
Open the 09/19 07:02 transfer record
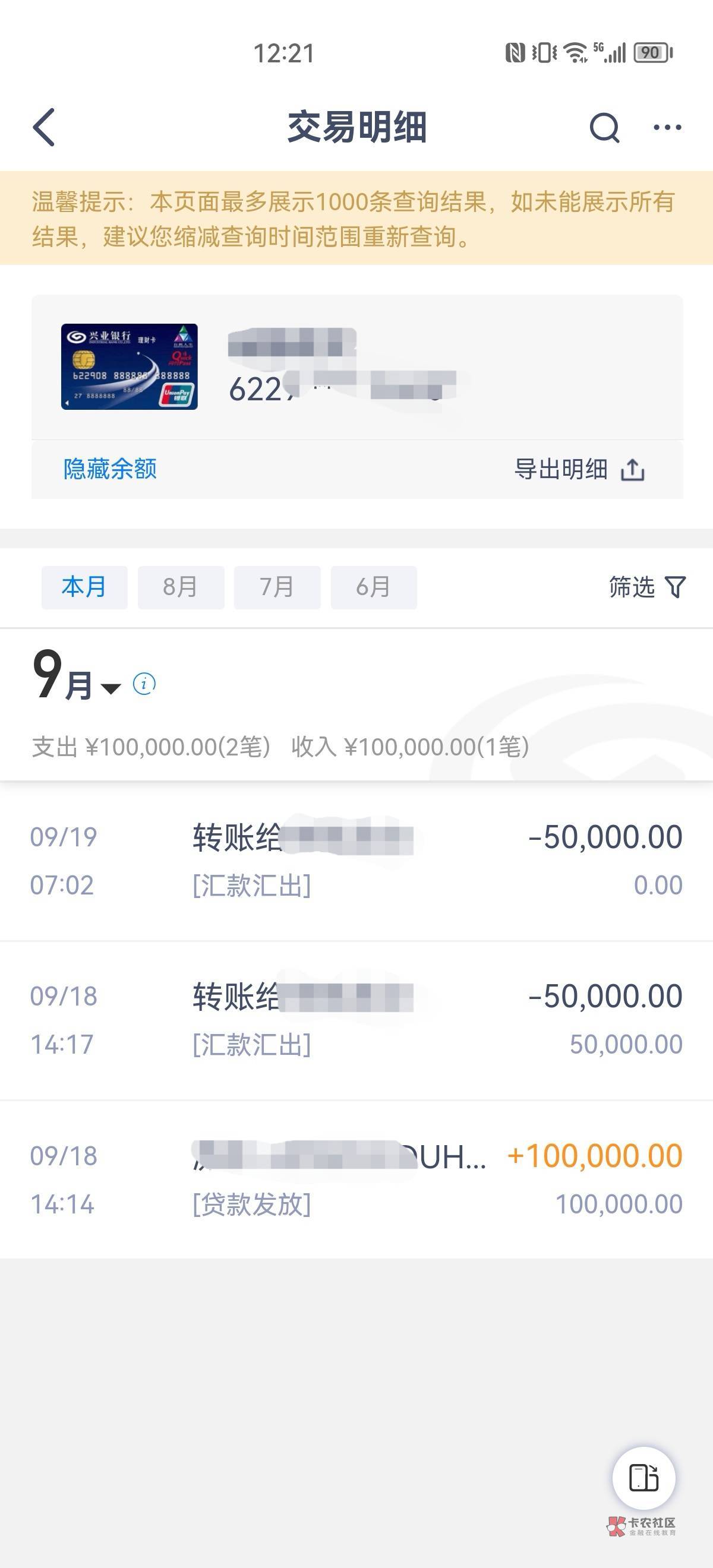(x=356, y=860)
